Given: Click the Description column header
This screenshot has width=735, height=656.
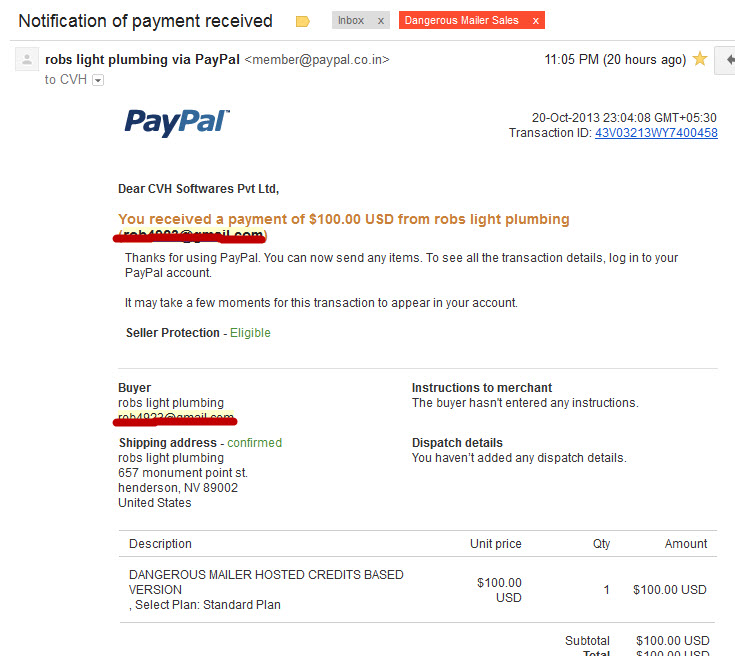Looking at the screenshot, I should pyautogui.click(x=160, y=544).
